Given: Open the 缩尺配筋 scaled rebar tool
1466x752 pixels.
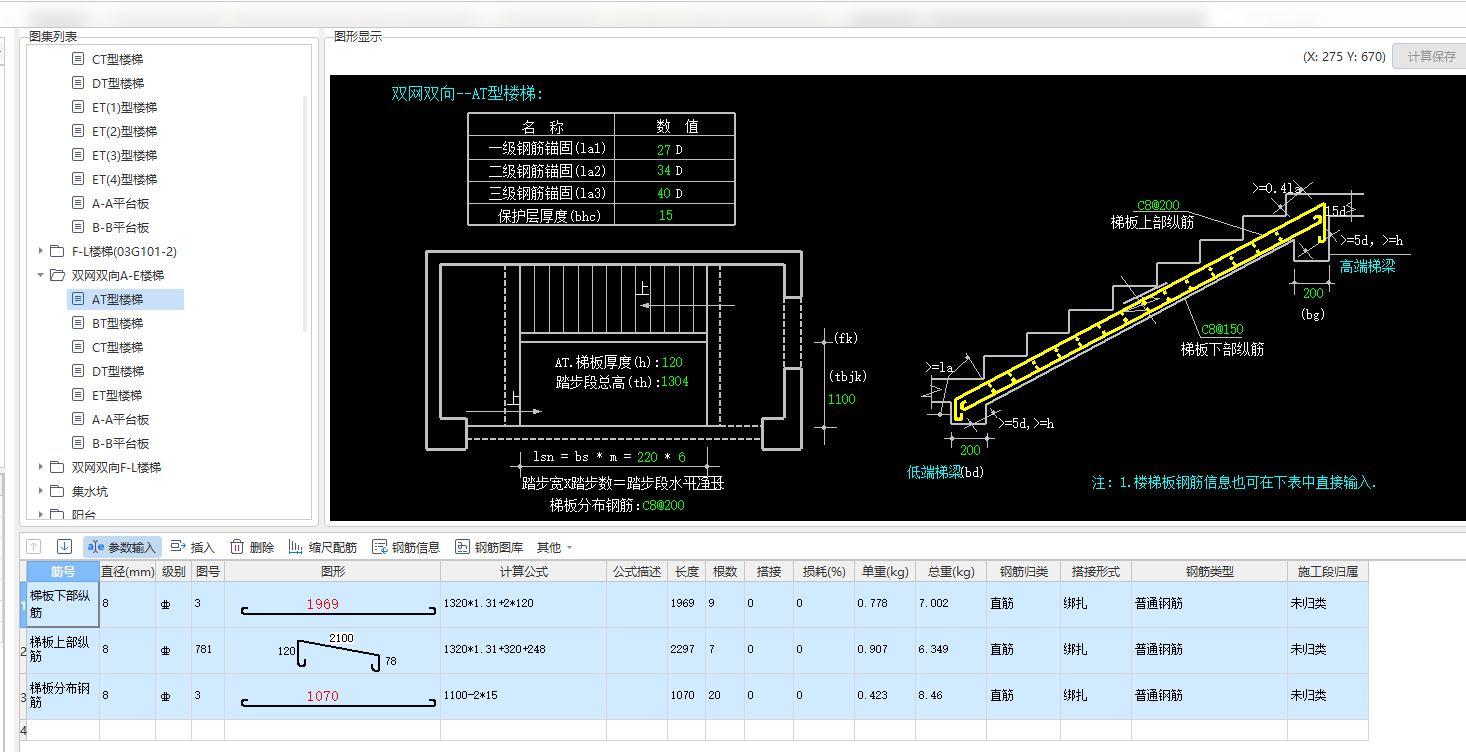Looking at the screenshot, I should click(323, 547).
